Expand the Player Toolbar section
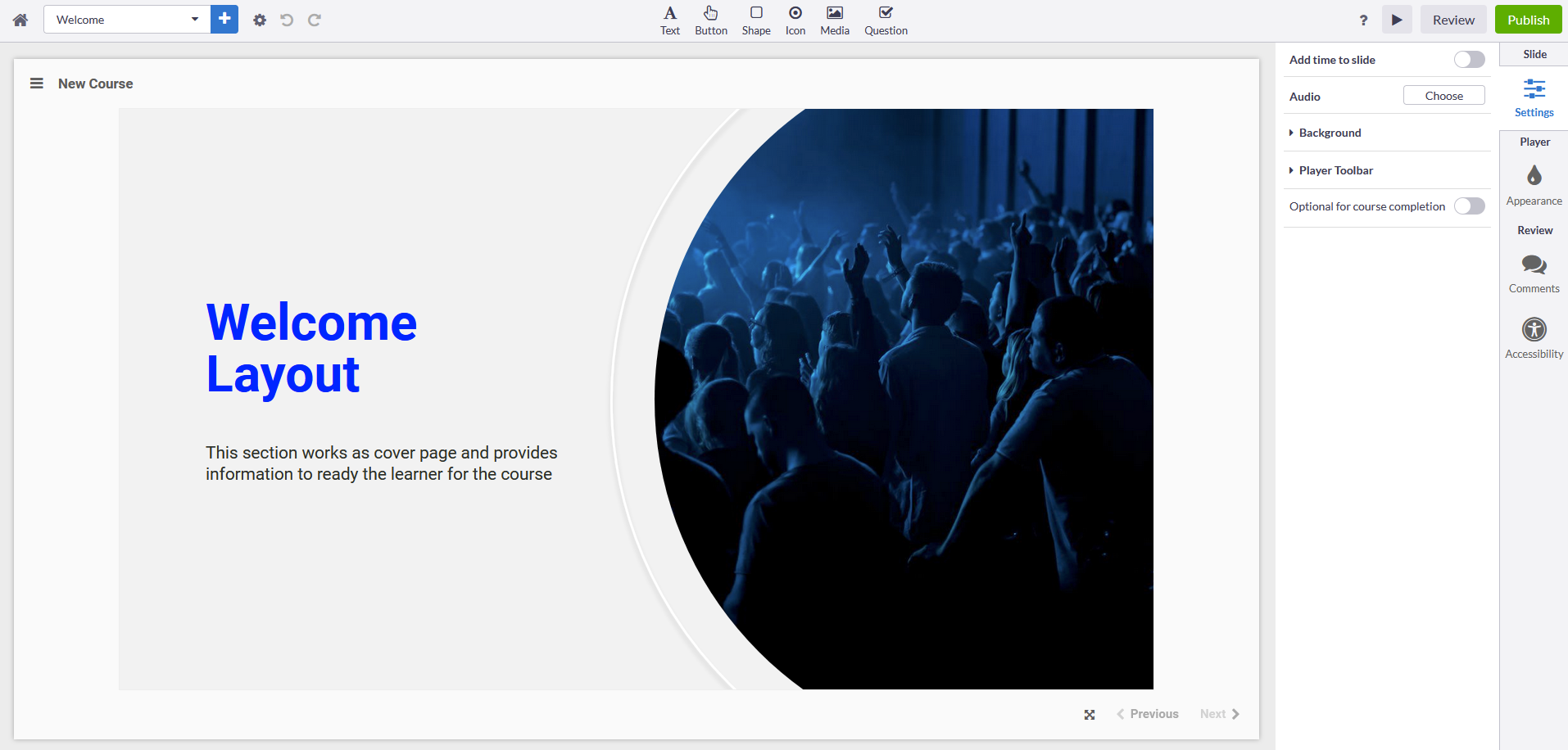Image resolution: width=1568 pixels, height=750 pixels. (1387, 170)
